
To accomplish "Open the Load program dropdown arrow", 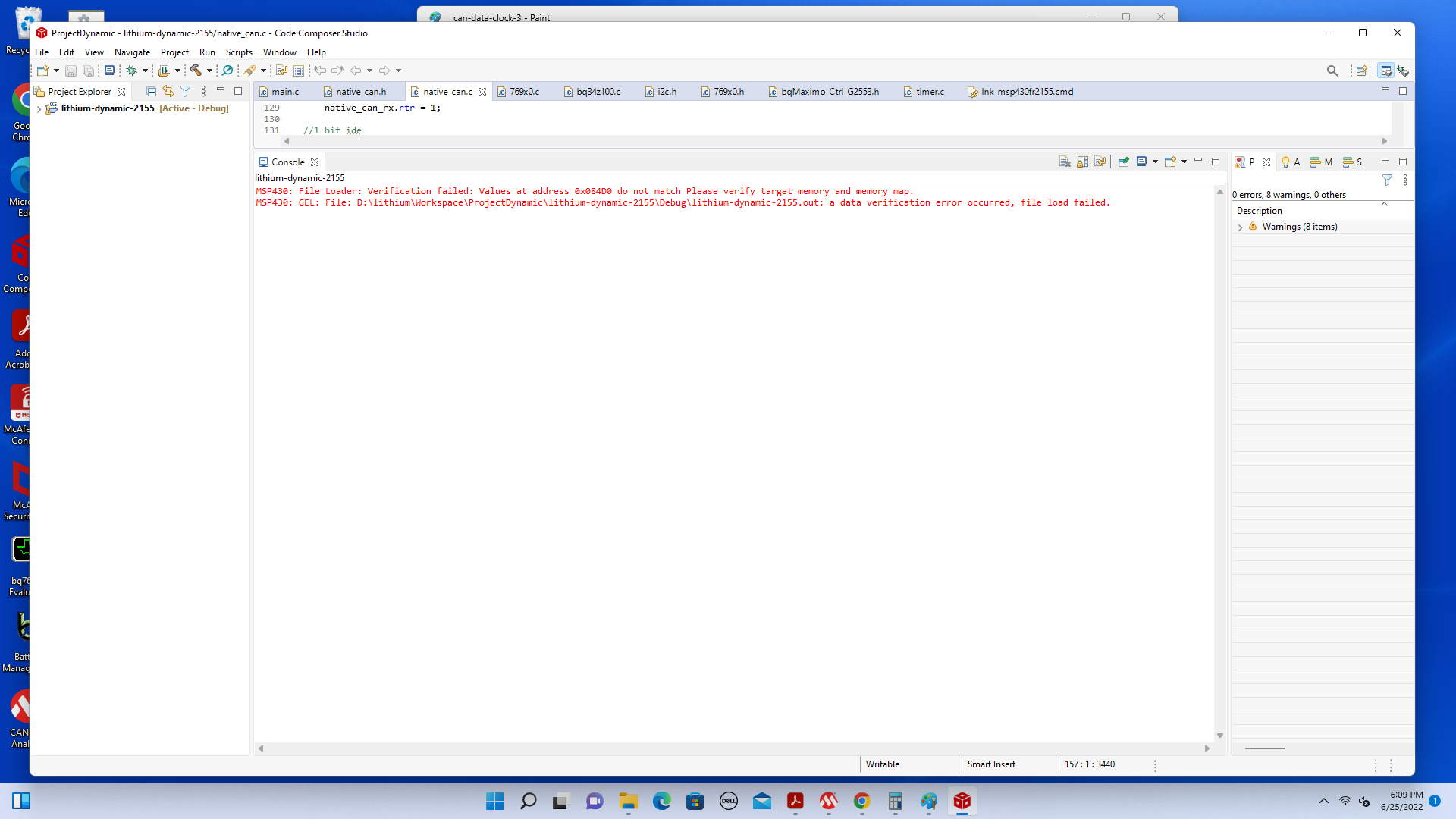I will [177, 71].
